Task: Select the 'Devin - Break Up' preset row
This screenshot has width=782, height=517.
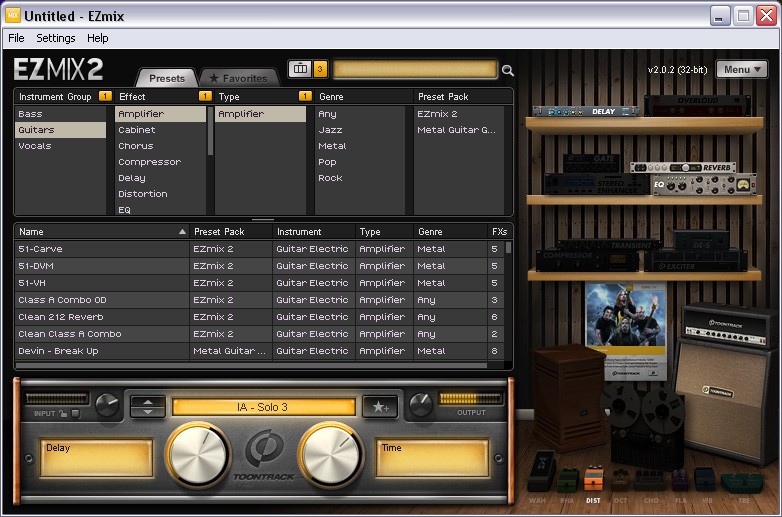Action: [x=259, y=350]
